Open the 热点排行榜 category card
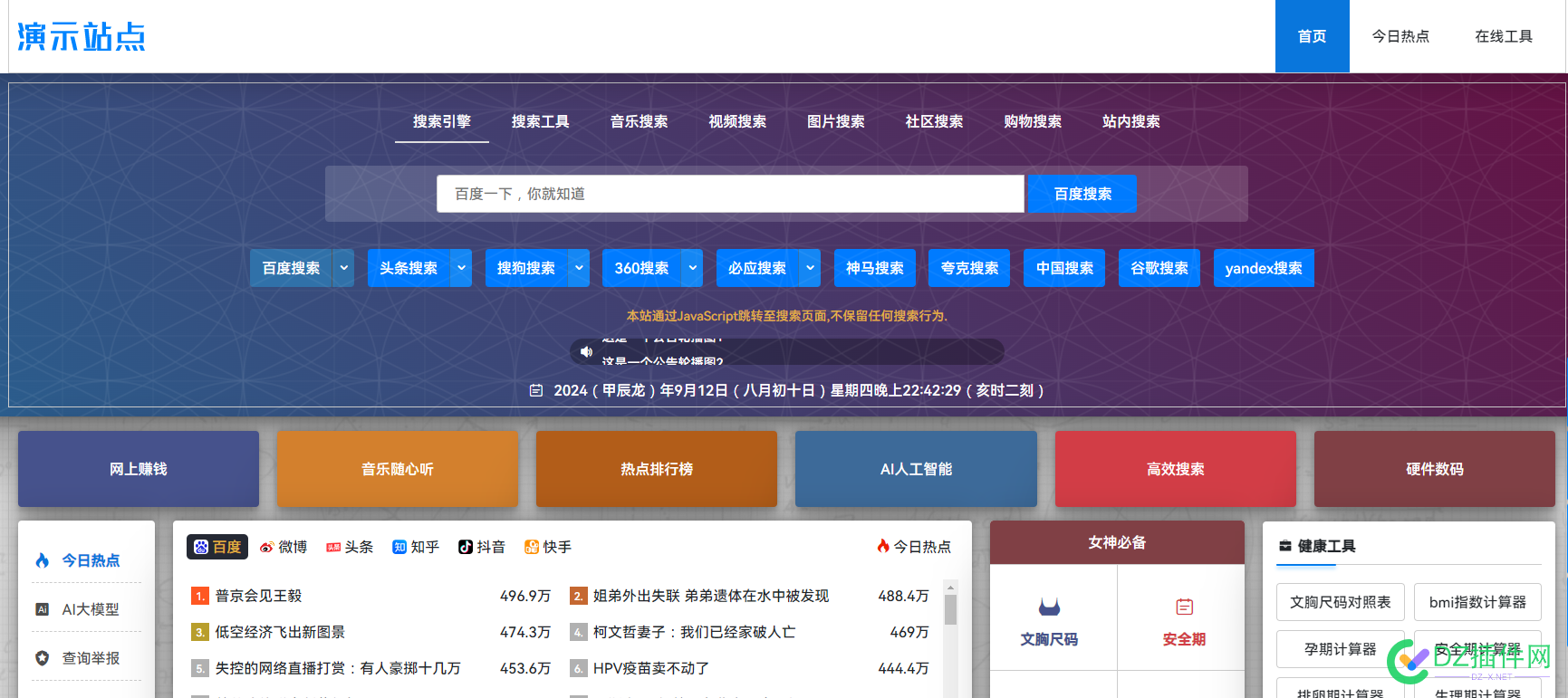 (x=657, y=469)
